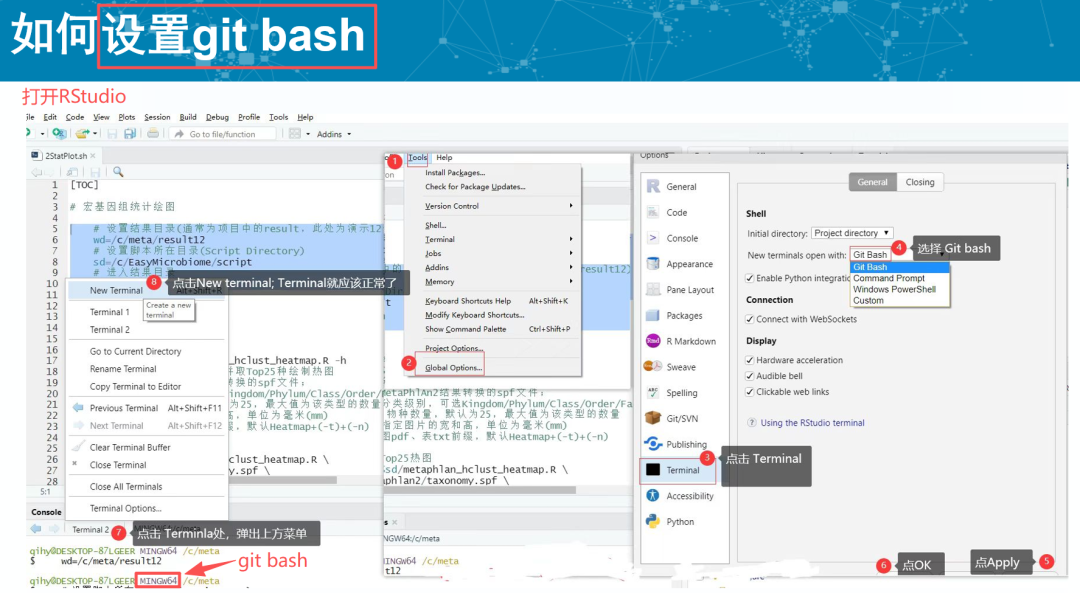Open the Python options section

coord(669,521)
